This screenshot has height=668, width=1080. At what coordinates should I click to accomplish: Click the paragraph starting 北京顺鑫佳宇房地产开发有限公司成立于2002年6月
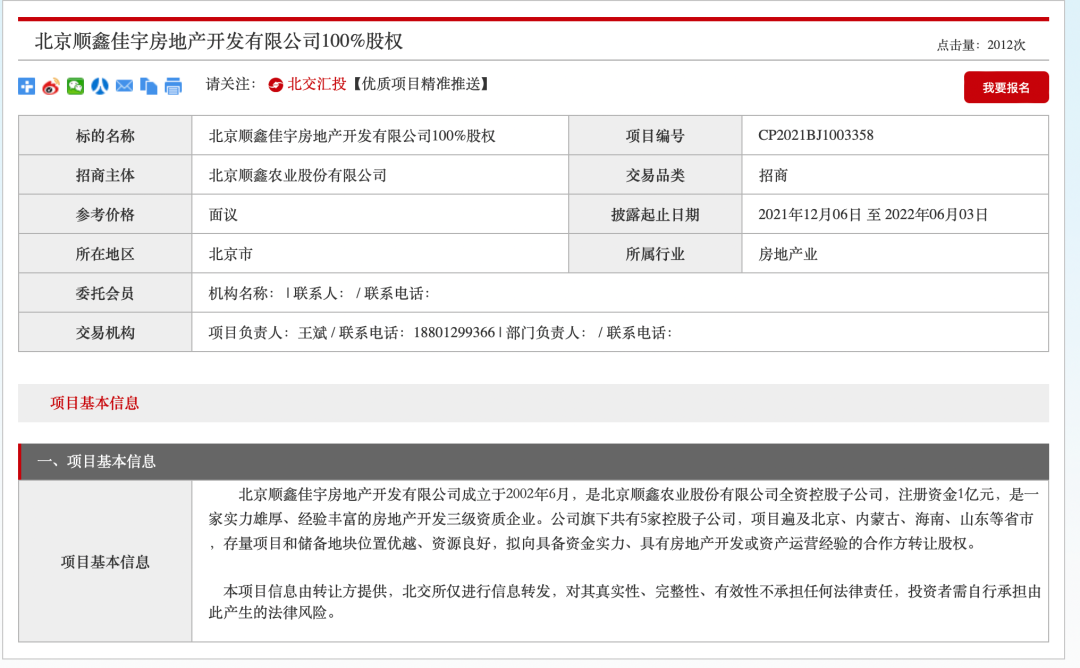625,519
